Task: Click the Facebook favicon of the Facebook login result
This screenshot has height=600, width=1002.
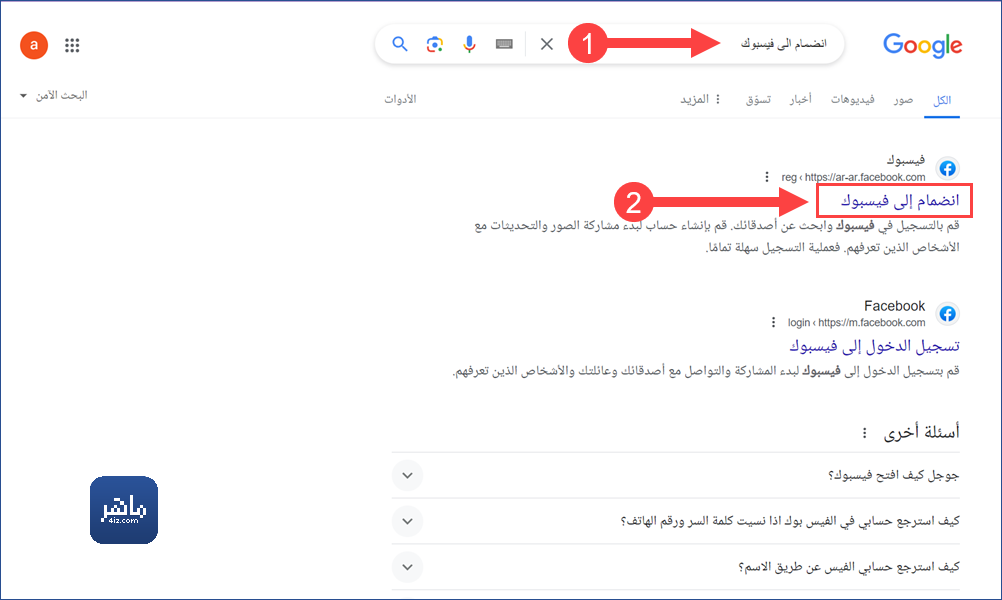Action: click(947, 314)
